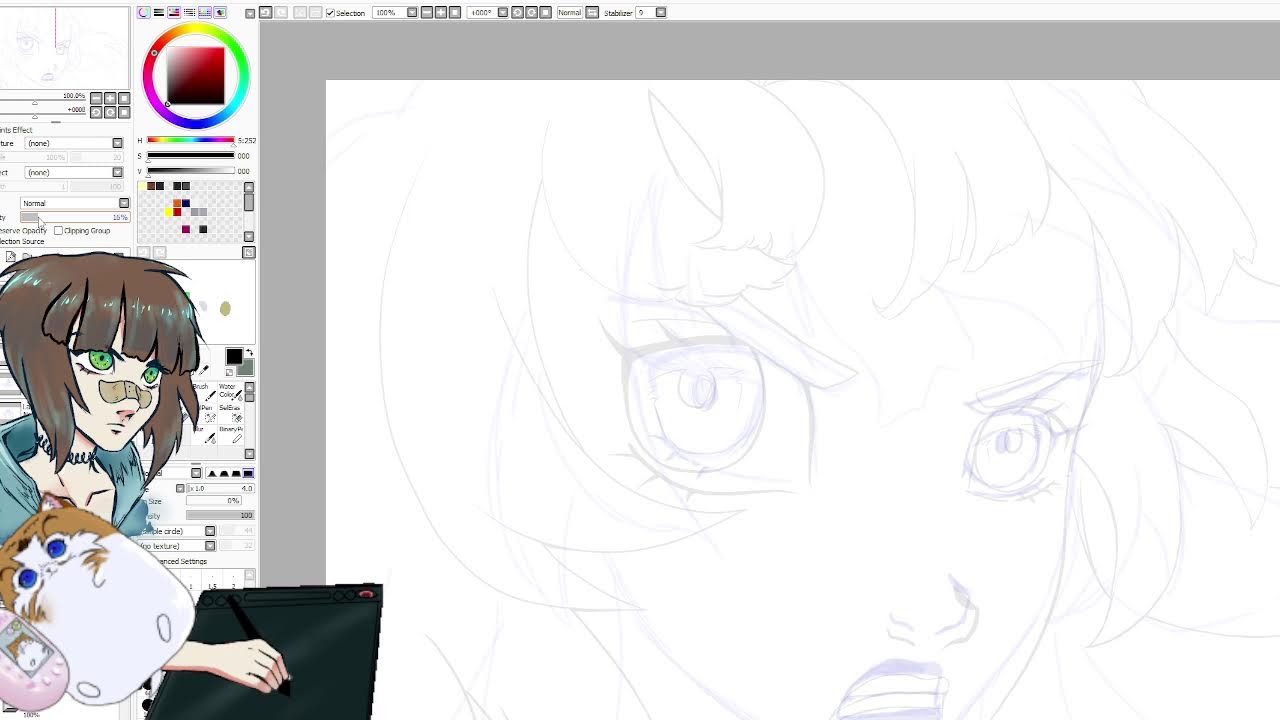Screen dimensions: 1280x720
Task: Open the rotation angle dropdown
Action: [x=503, y=12]
